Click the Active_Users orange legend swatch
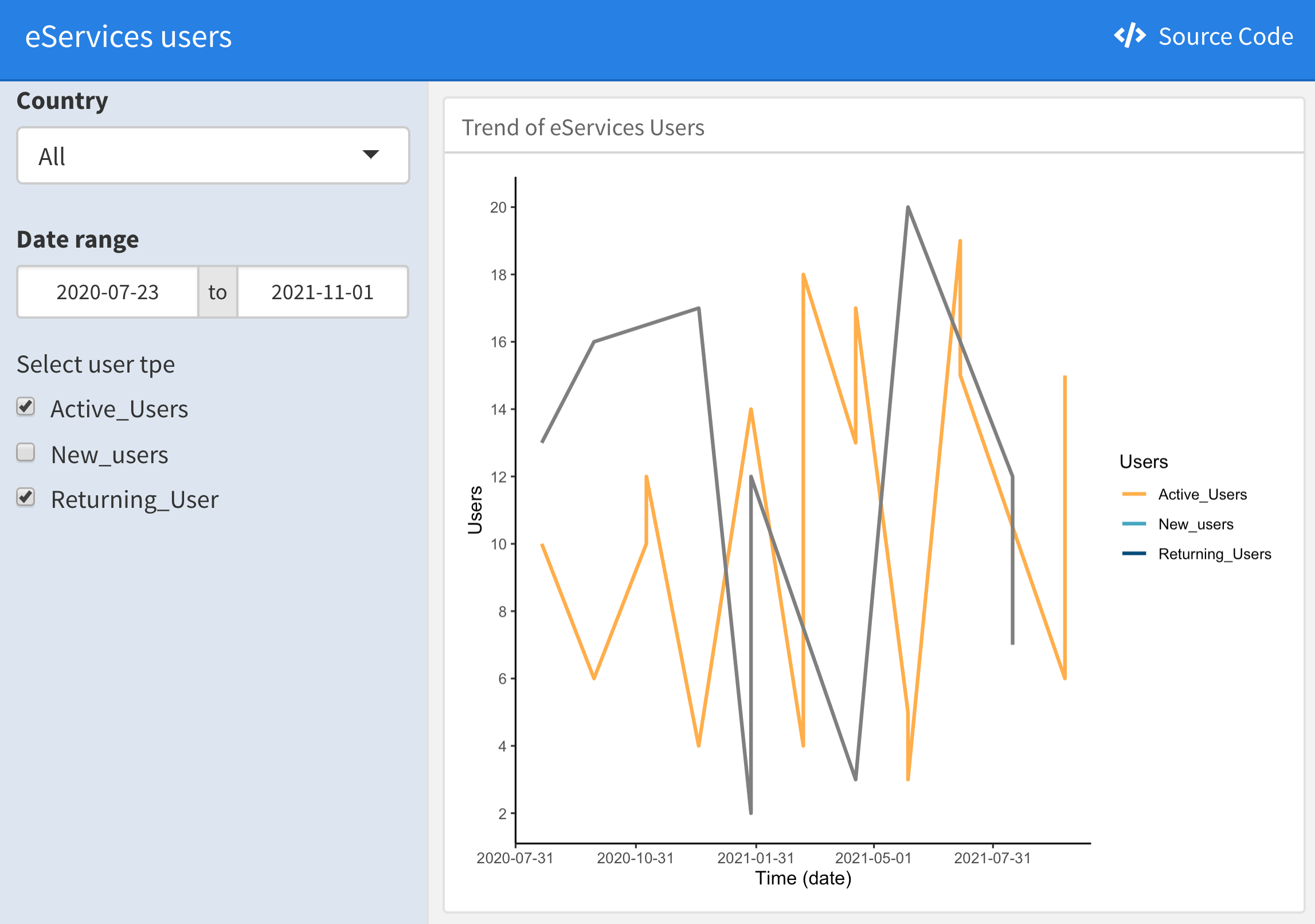 tap(1134, 494)
